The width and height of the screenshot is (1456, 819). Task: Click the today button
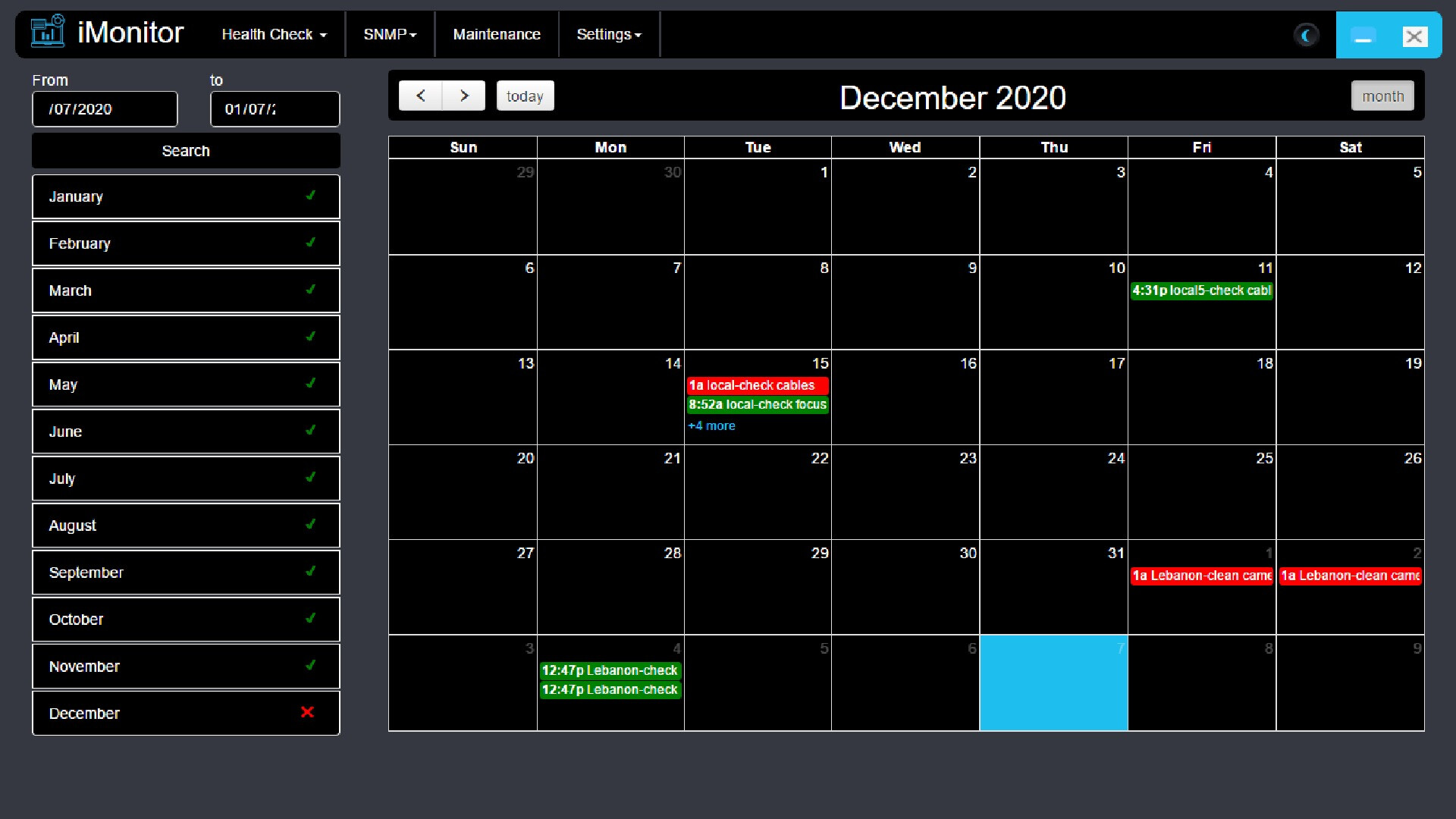click(x=525, y=96)
